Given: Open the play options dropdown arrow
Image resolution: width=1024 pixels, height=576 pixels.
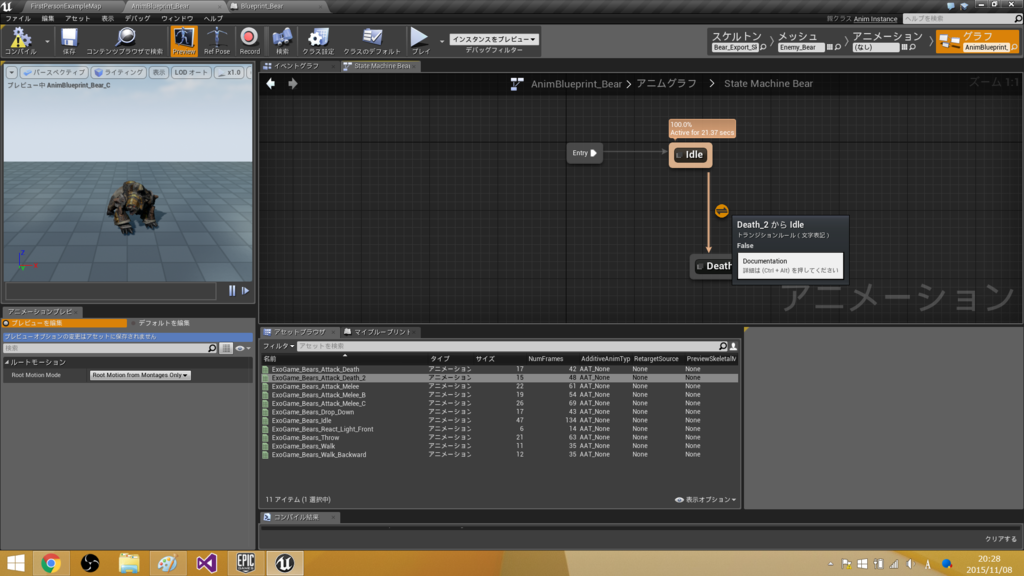Looking at the screenshot, I should [442, 41].
